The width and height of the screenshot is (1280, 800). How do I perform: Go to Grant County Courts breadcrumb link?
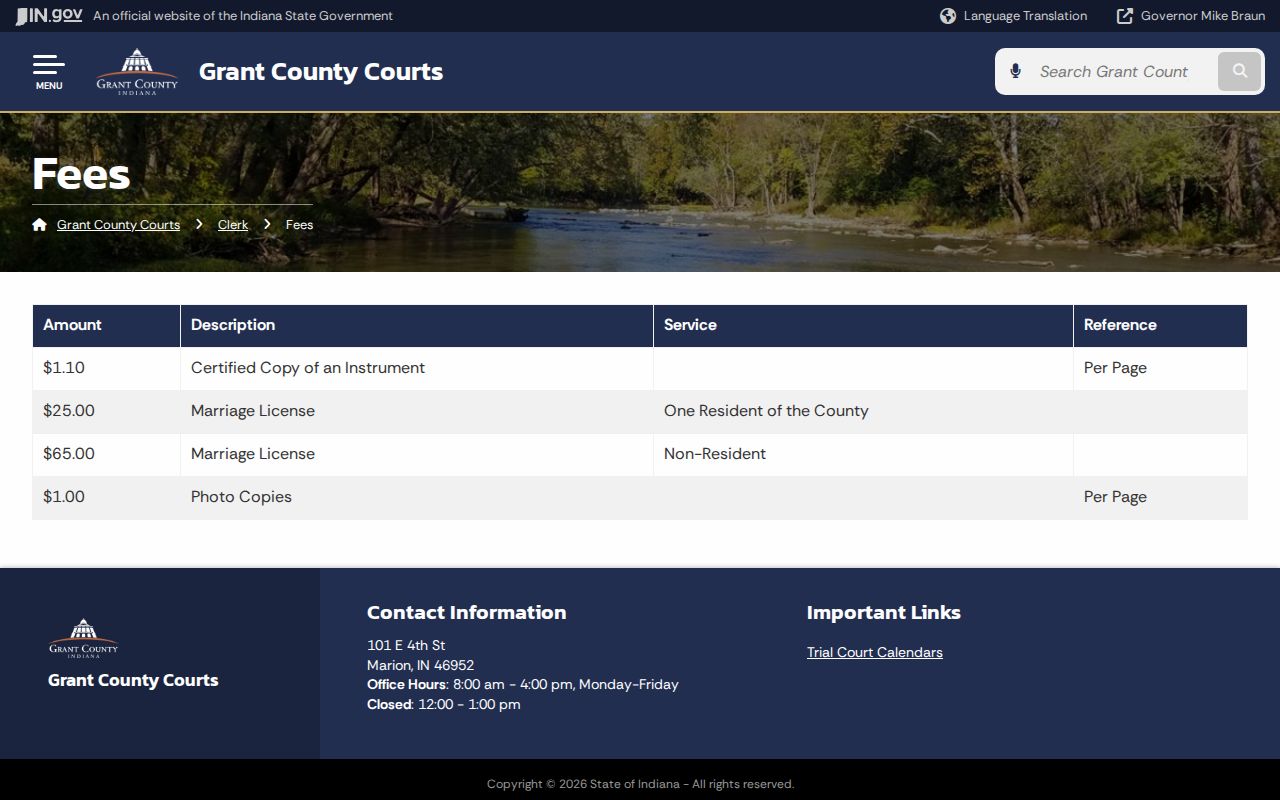click(118, 225)
